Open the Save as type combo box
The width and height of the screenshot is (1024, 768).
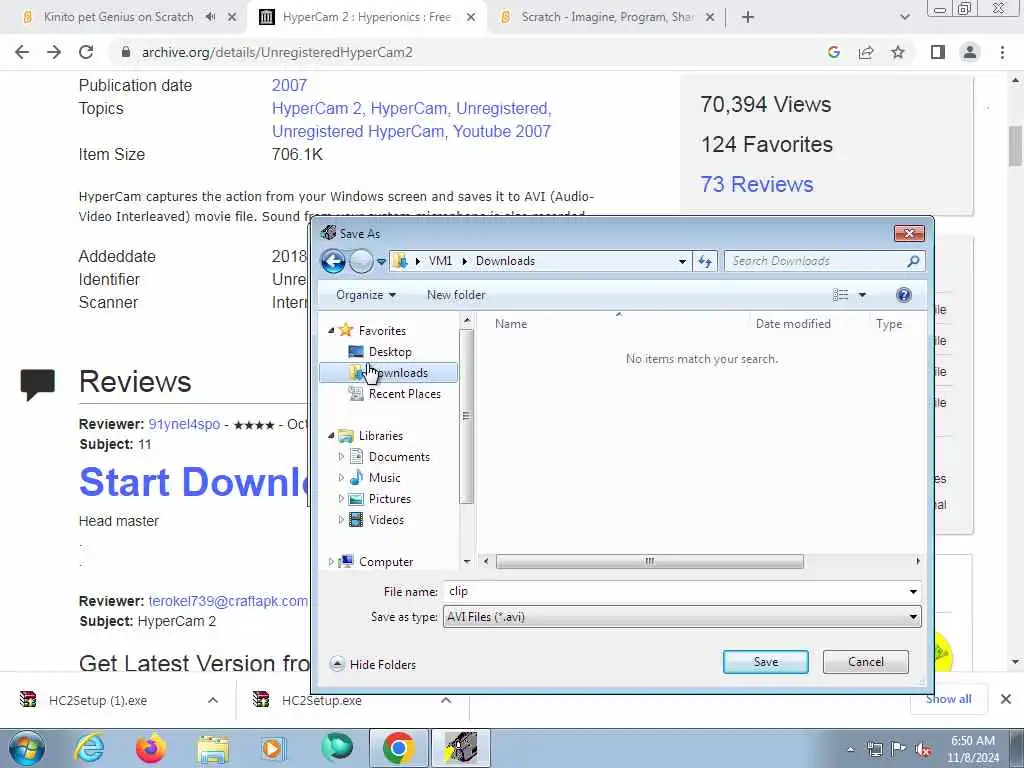[x=682, y=617]
